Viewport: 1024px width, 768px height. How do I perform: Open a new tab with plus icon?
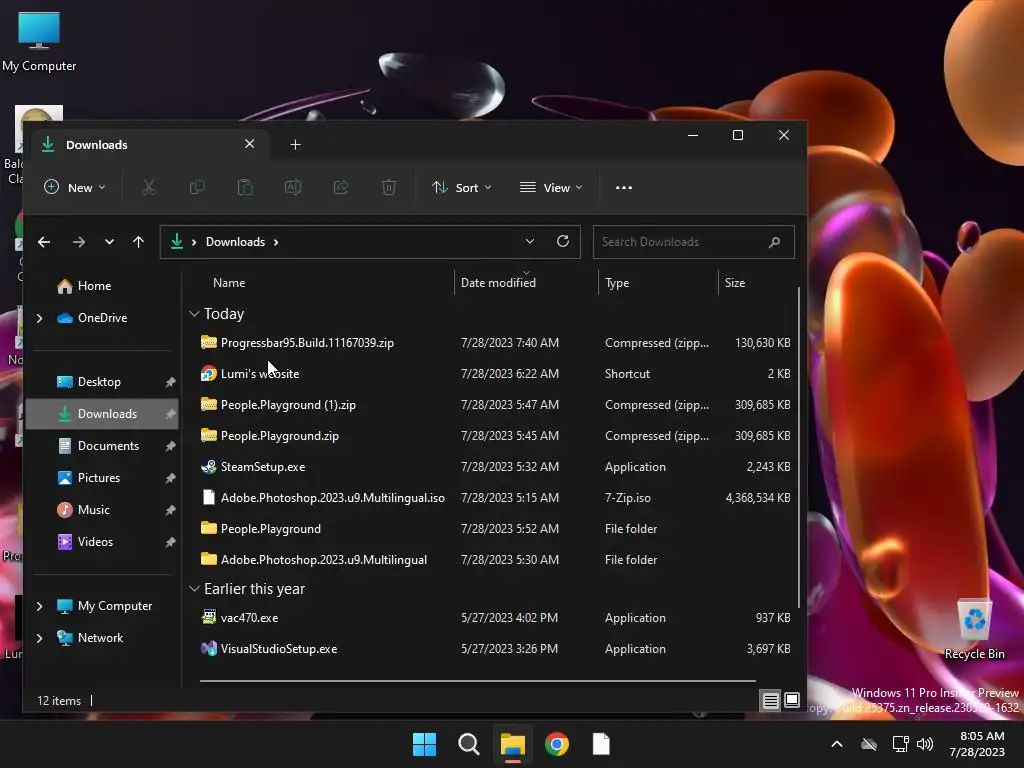(x=295, y=144)
